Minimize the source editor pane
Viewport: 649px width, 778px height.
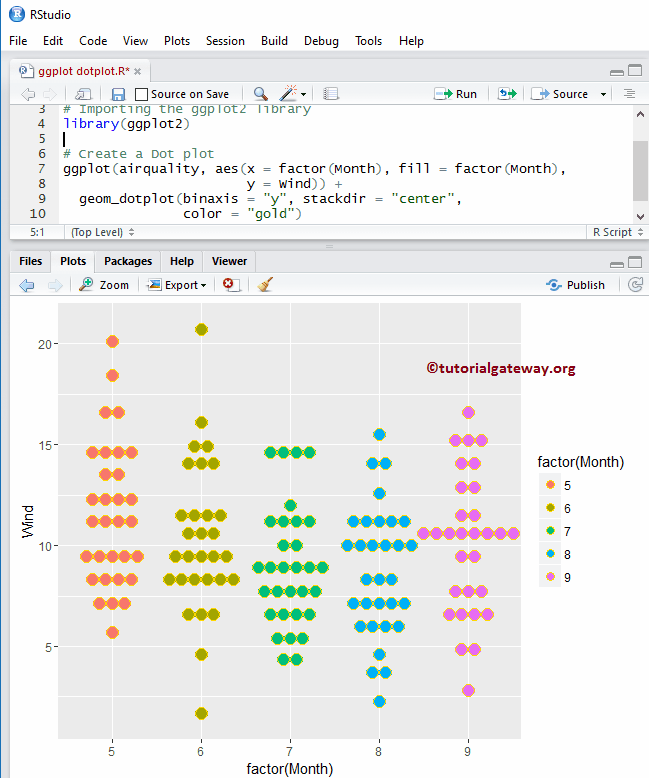(x=617, y=72)
